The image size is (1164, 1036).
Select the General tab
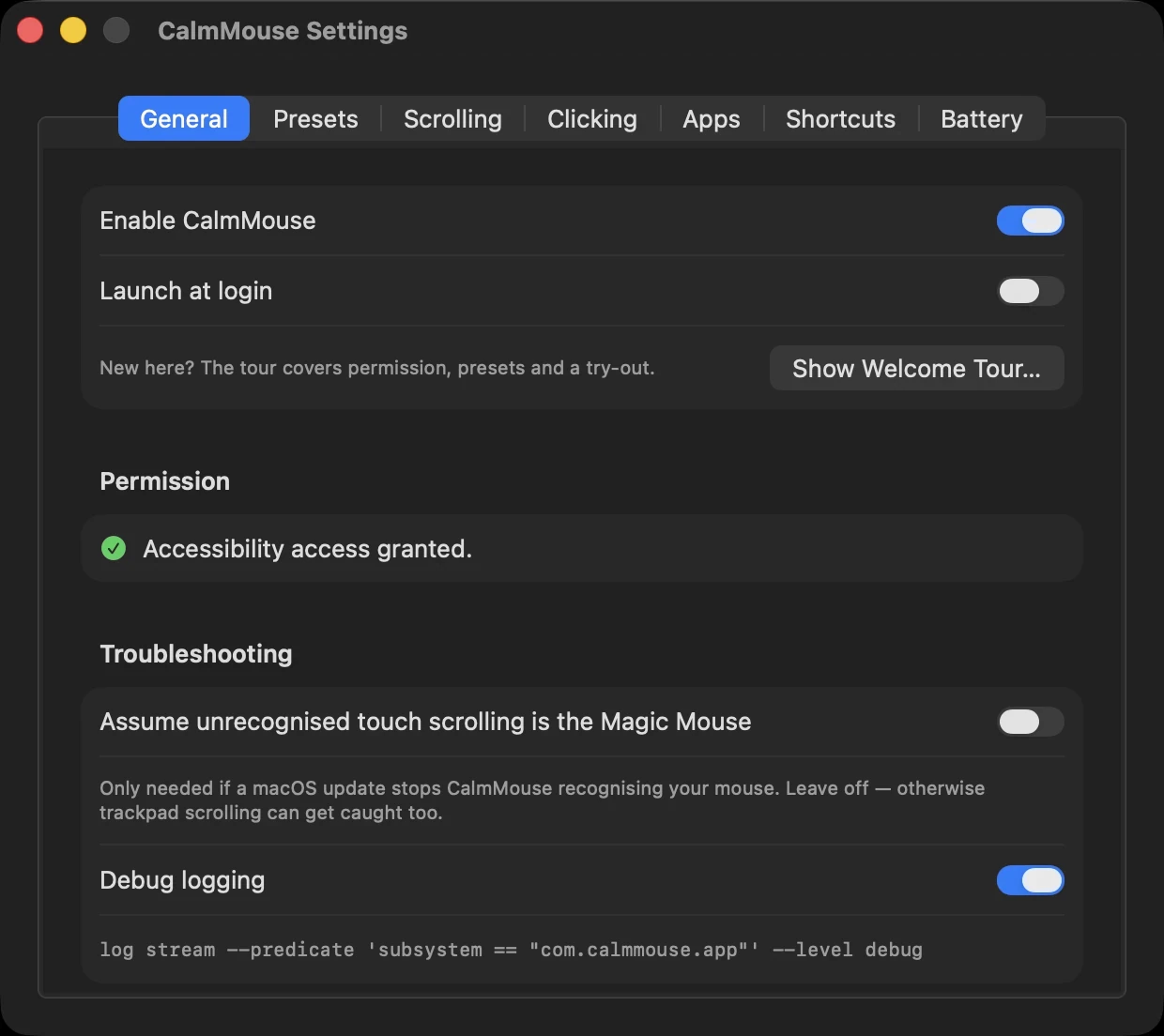(x=184, y=118)
